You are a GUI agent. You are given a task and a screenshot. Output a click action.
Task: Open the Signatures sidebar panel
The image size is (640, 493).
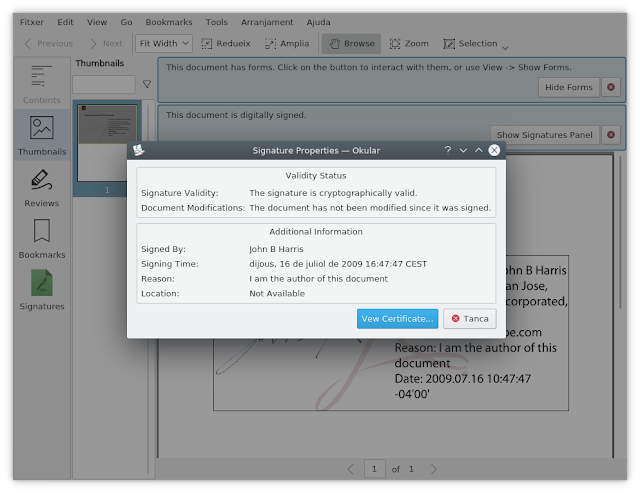pyautogui.click(x=42, y=290)
